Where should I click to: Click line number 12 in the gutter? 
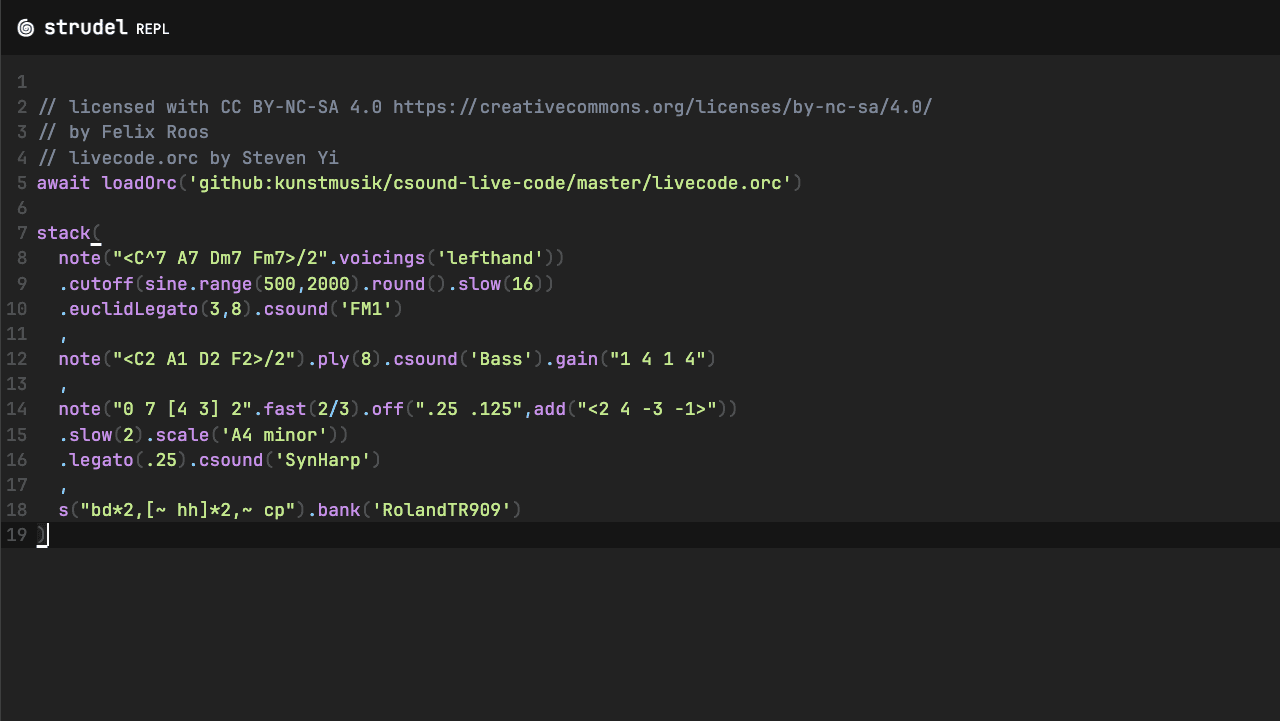pyautogui.click(x=16, y=359)
